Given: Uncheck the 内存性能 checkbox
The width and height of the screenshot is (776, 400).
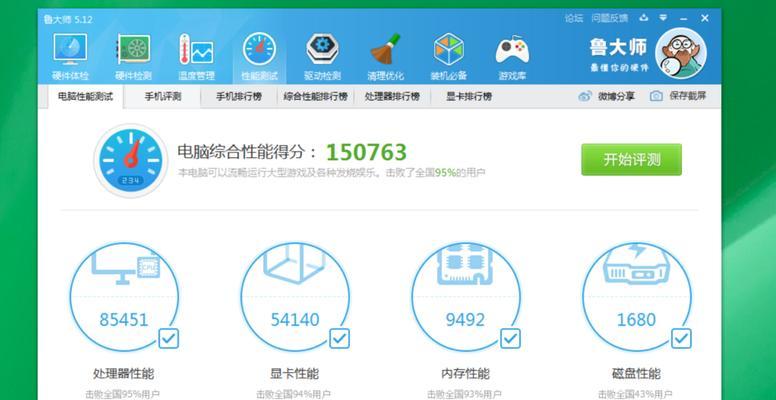Looking at the screenshot, I should point(510,339).
